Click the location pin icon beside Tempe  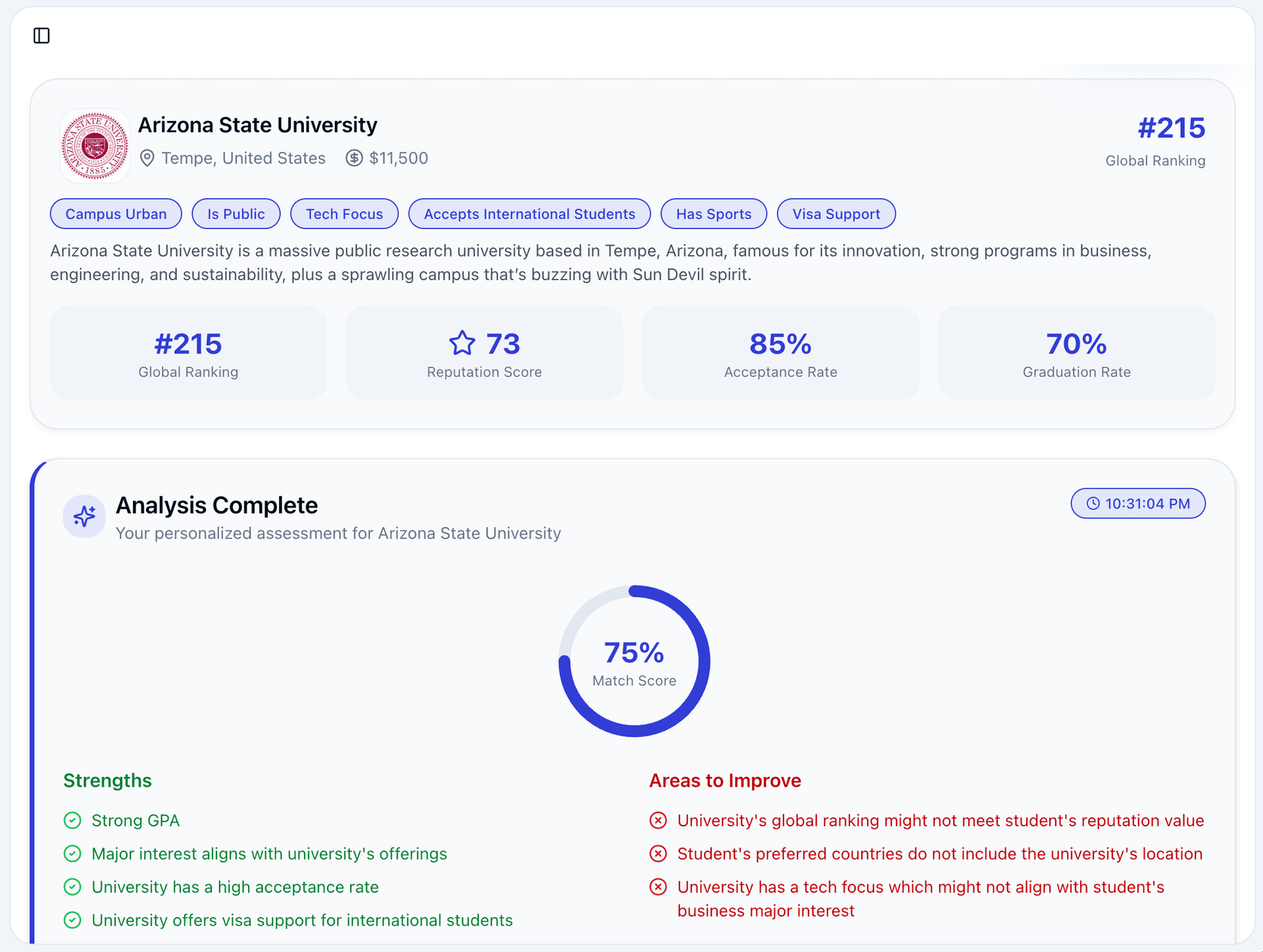point(147,159)
